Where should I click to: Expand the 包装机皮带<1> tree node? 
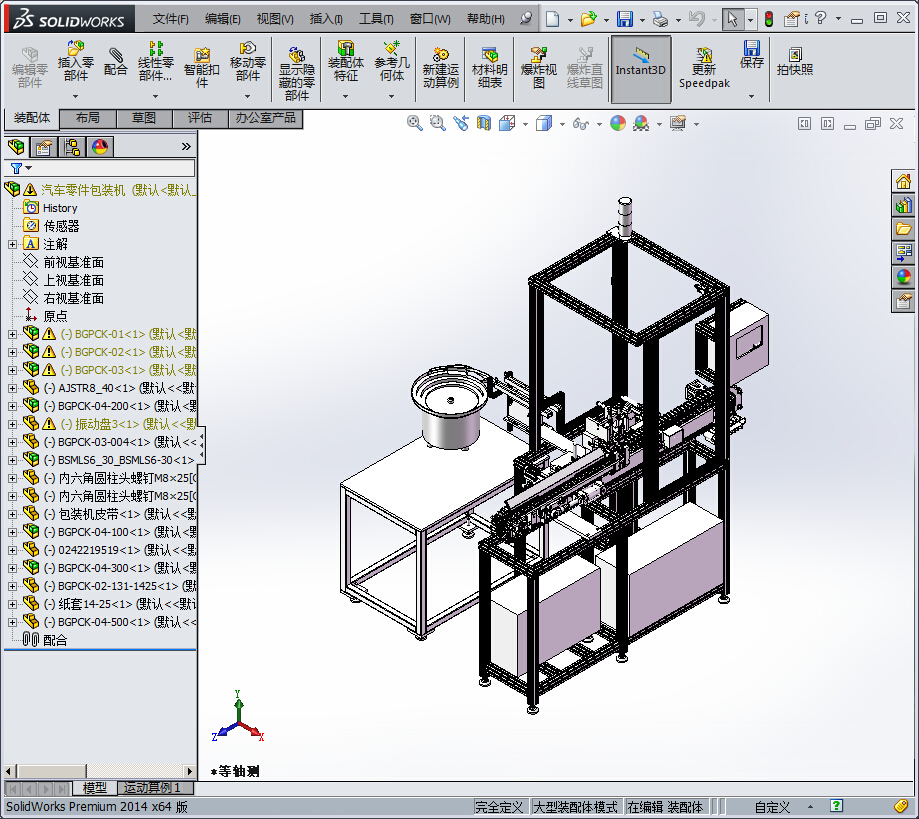coord(12,514)
